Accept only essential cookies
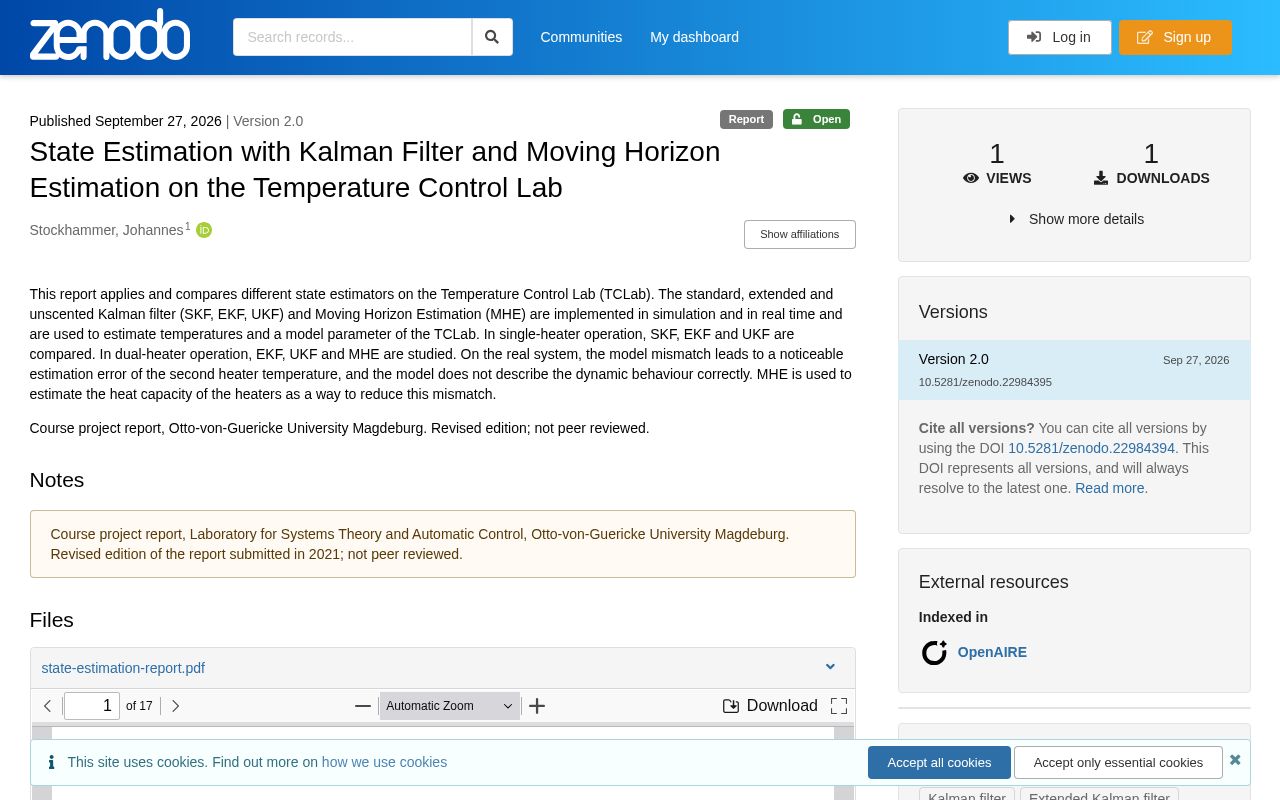Viewport: 1280px width, 800px height. pos(1118,762)
